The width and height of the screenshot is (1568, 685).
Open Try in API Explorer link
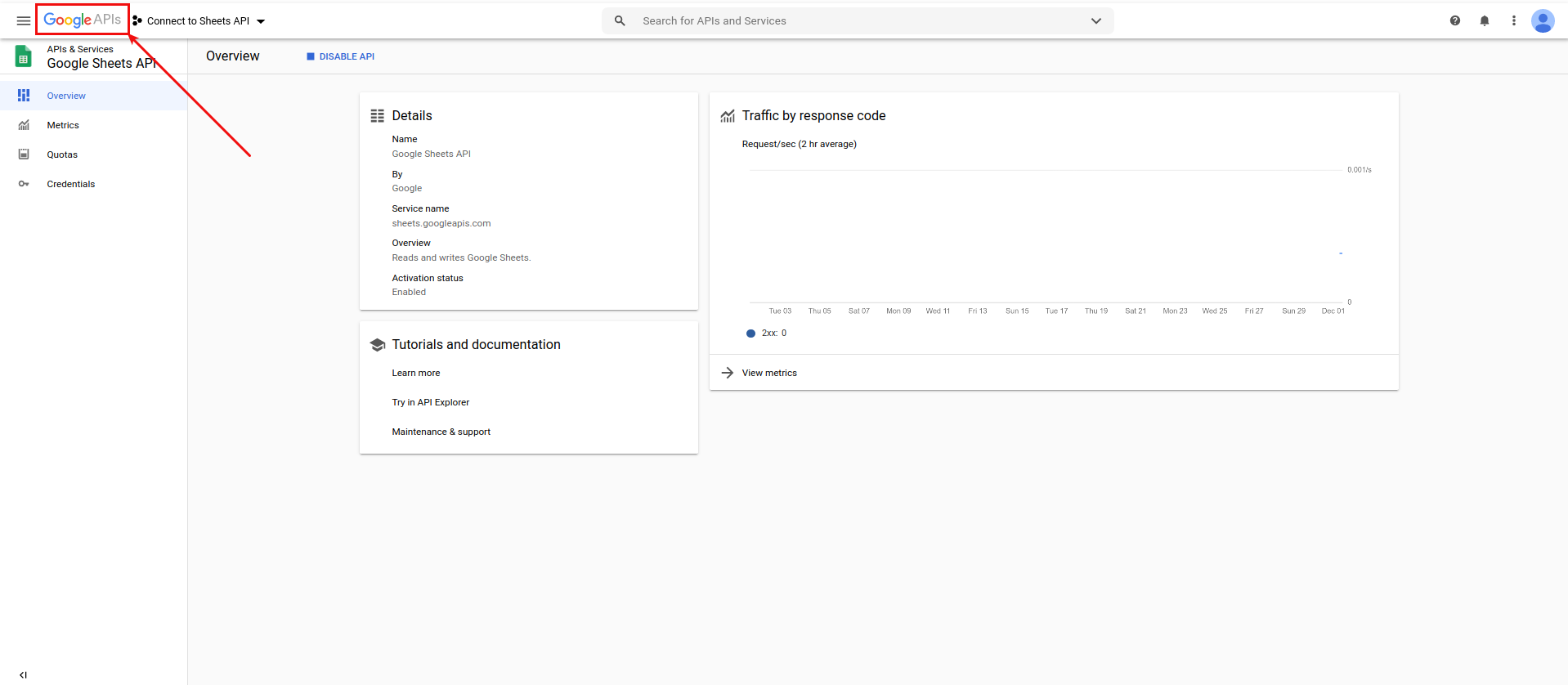point(431,402)
